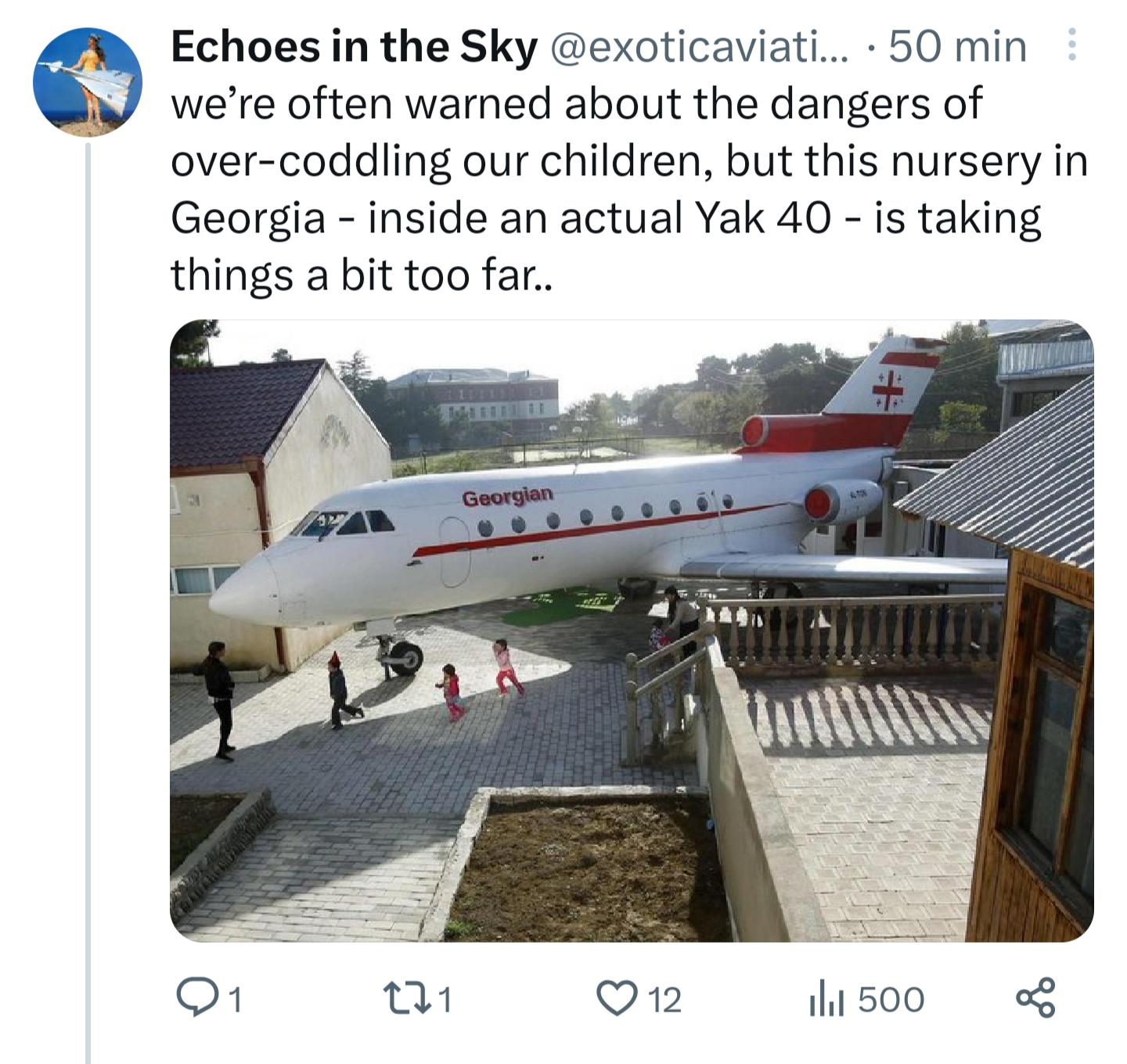Open the Yak 40 nursery photo
This screenshot has height=1064, width=1127.
pyautogui.click(x=631, y=630)
